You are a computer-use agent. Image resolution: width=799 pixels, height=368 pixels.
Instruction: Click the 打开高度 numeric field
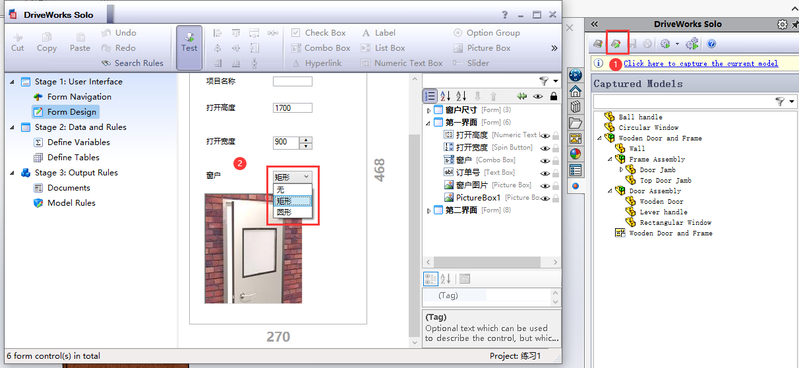pos(292,108)
